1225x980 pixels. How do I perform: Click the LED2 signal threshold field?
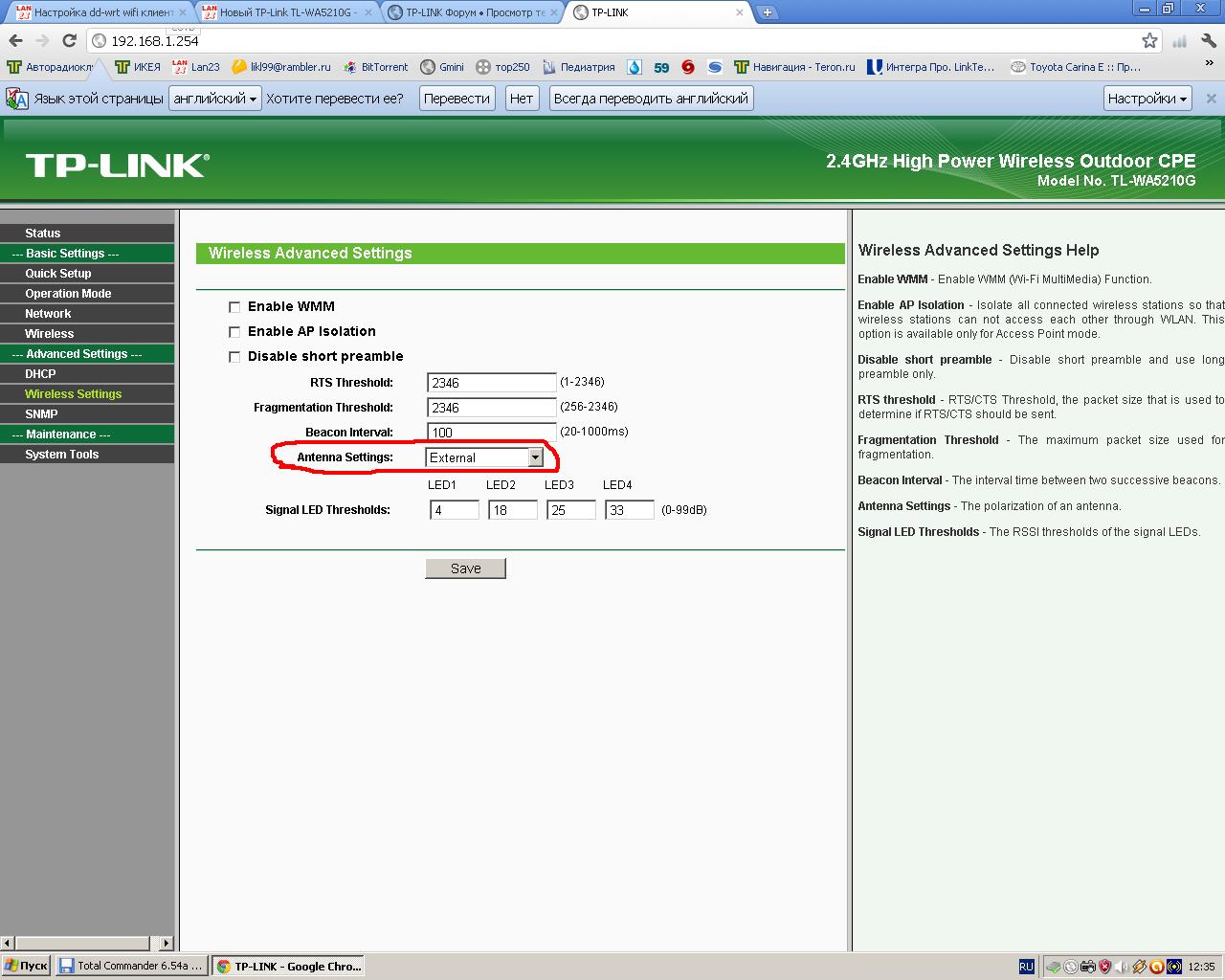pyautogui.click(x=513, y=510)
